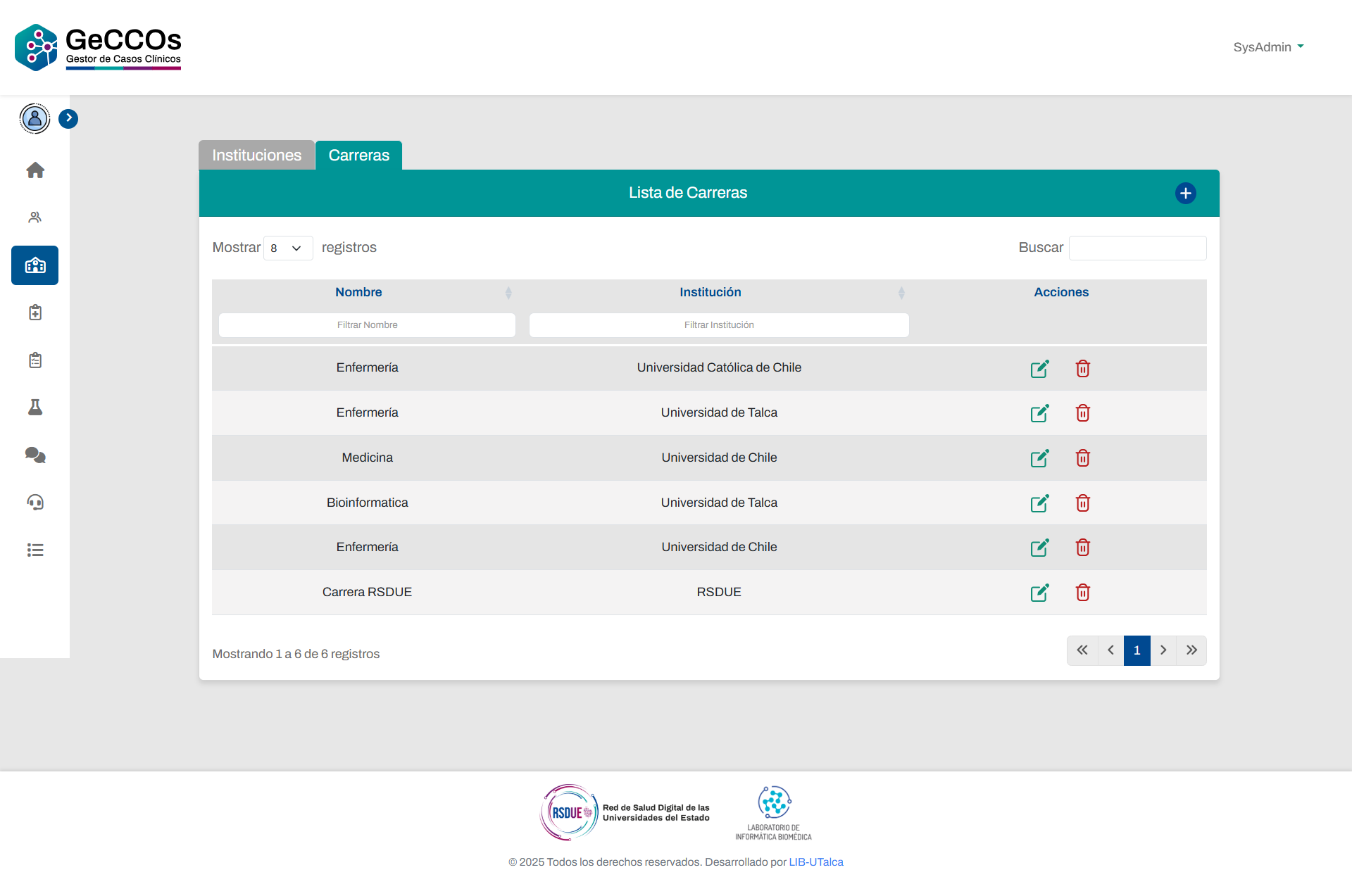Open the Home icon in sidebar

coord(35,170)
